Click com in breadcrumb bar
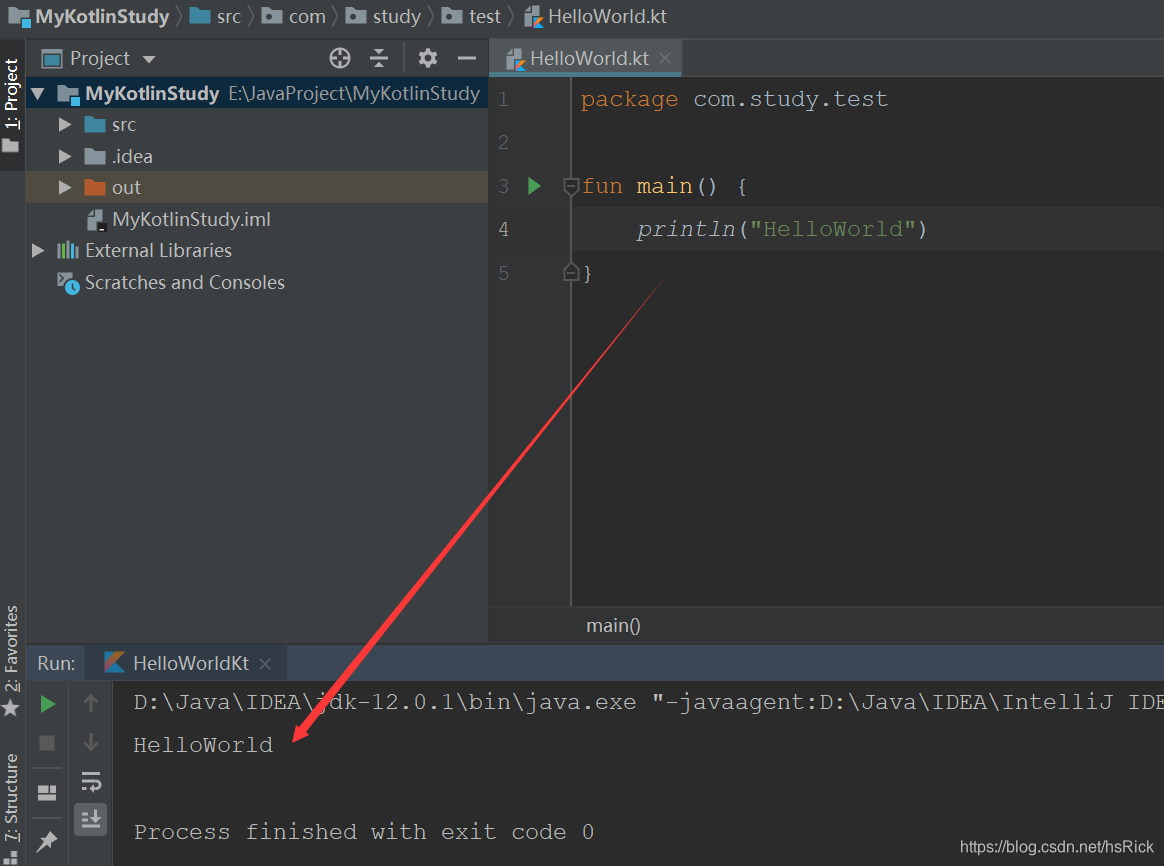The height and width of the screenshot is (866, 1164). (307, 16)
